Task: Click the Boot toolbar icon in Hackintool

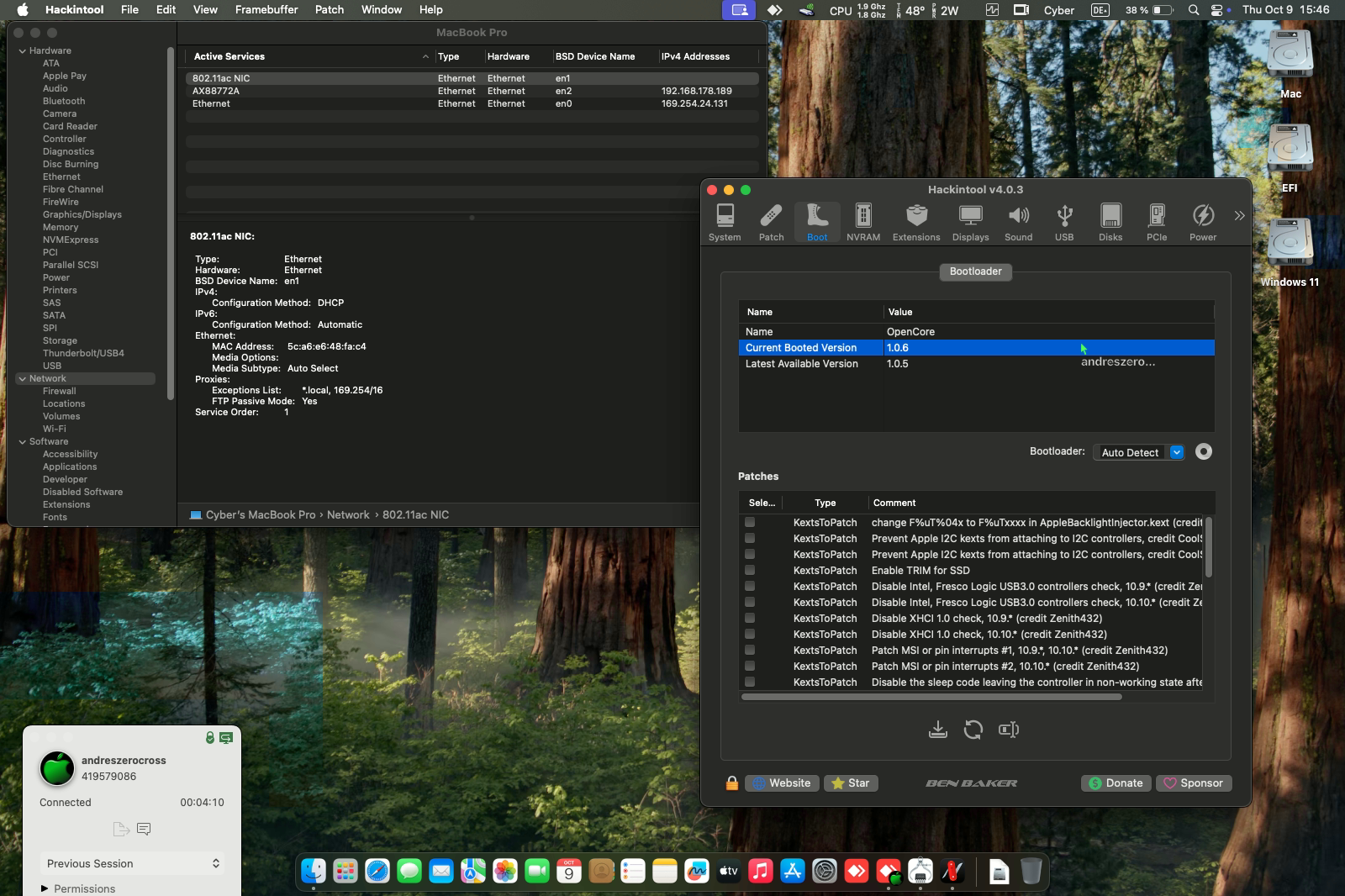Action: coord(817,223)
